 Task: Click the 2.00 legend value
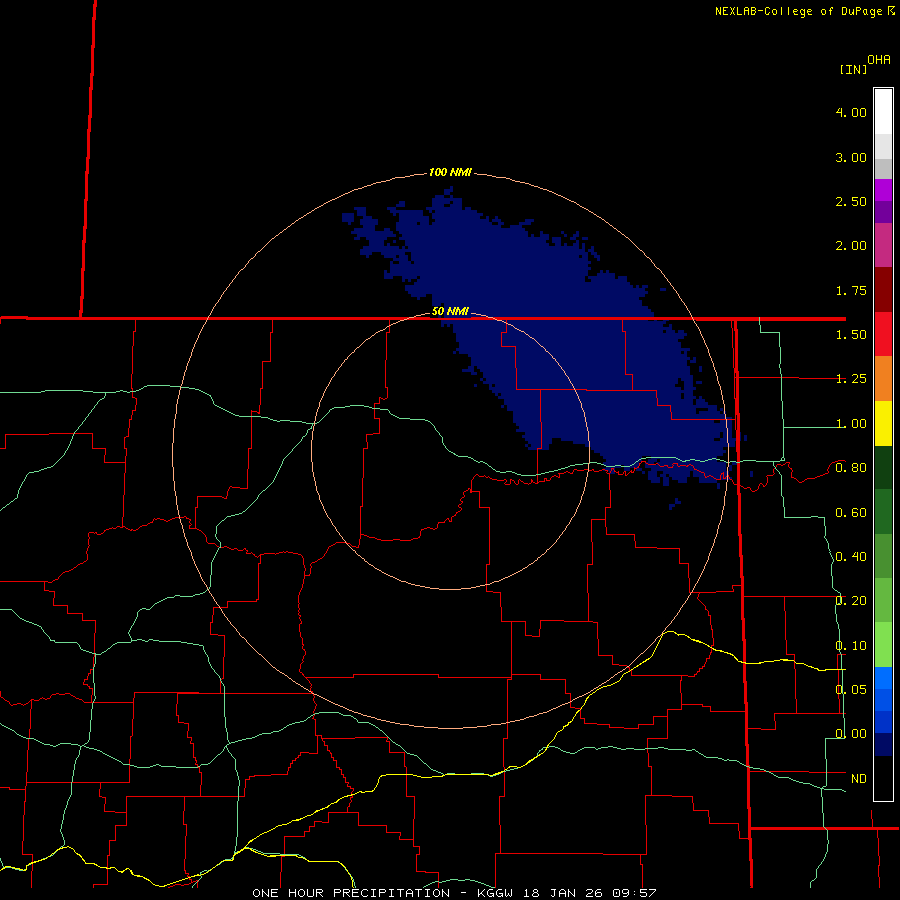pyautogui.click(x=851, y=246)
